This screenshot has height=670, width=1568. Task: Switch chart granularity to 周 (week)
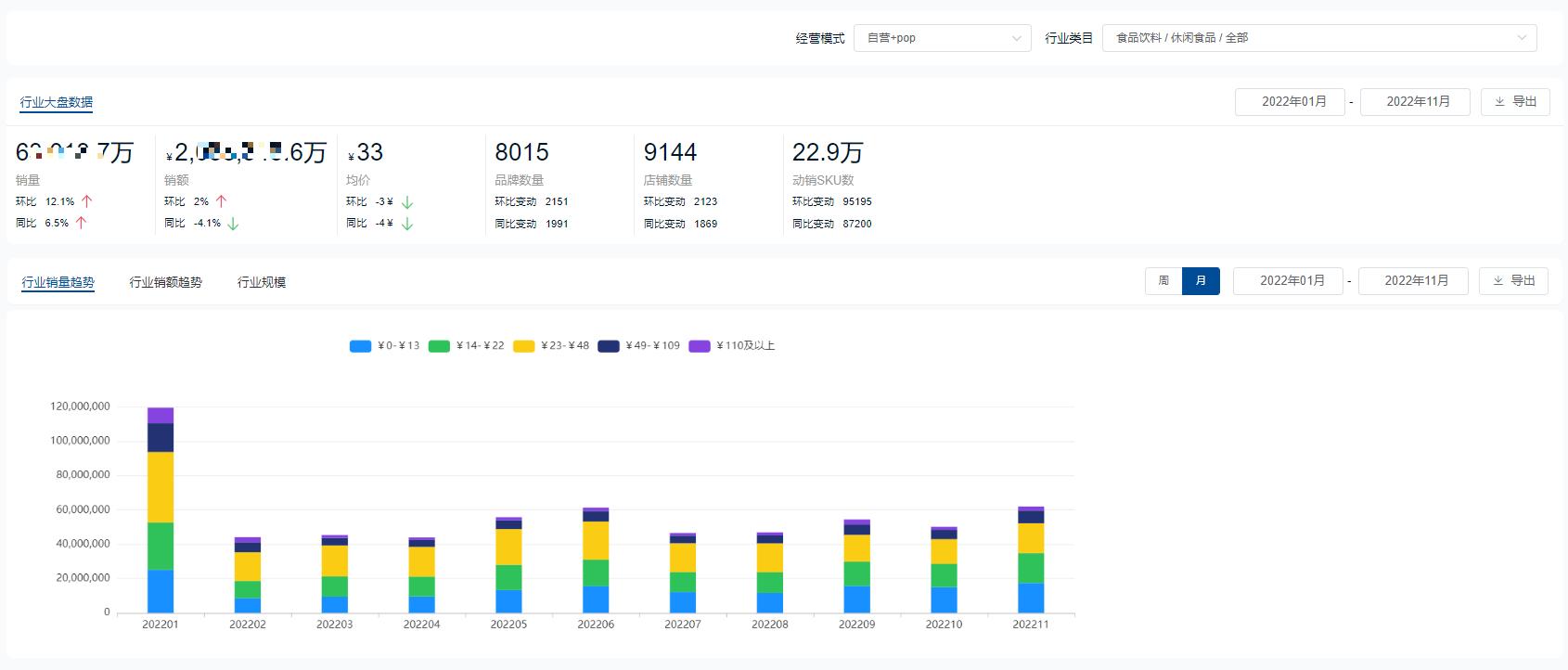click(x=1163, y=281)
